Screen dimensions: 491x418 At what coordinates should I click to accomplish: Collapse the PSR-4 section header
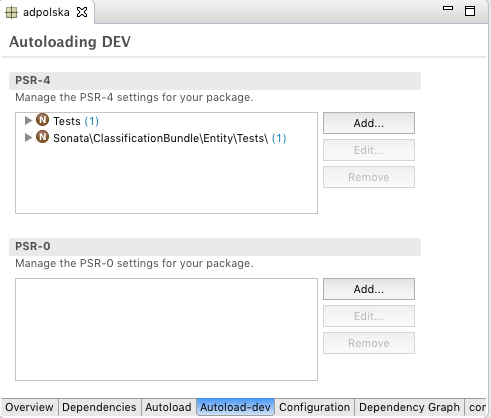[x=215, y=80]
